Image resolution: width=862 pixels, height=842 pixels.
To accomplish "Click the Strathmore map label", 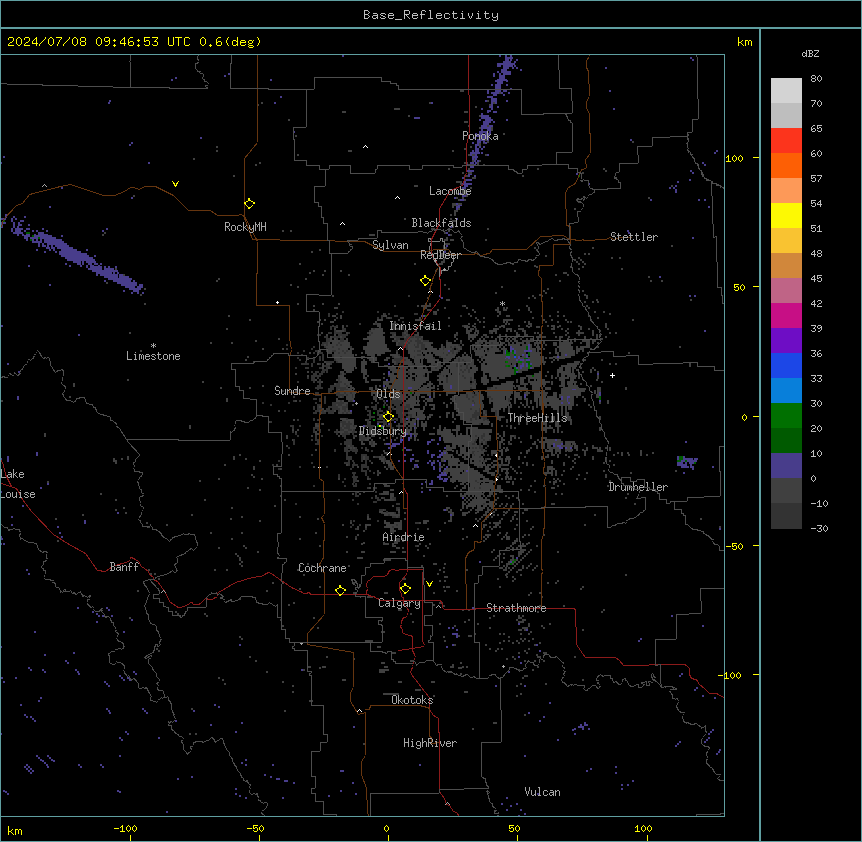I will pos(516,608).
